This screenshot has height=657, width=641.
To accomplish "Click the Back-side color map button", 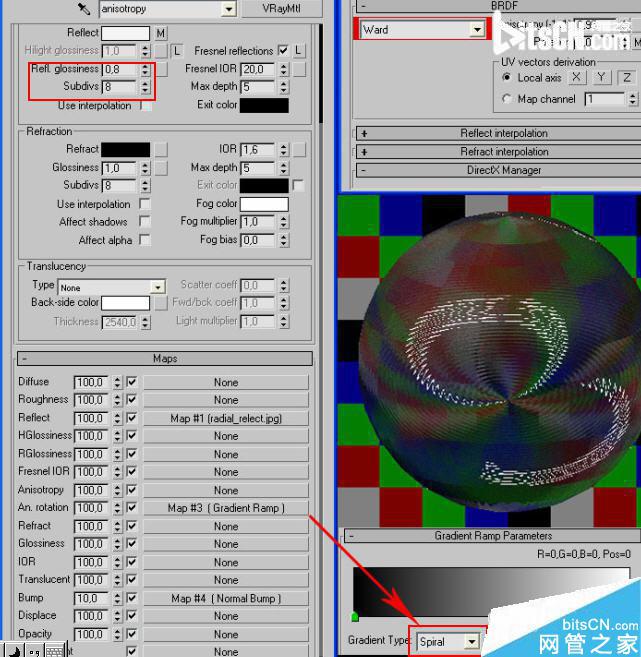I will point(160,303).
